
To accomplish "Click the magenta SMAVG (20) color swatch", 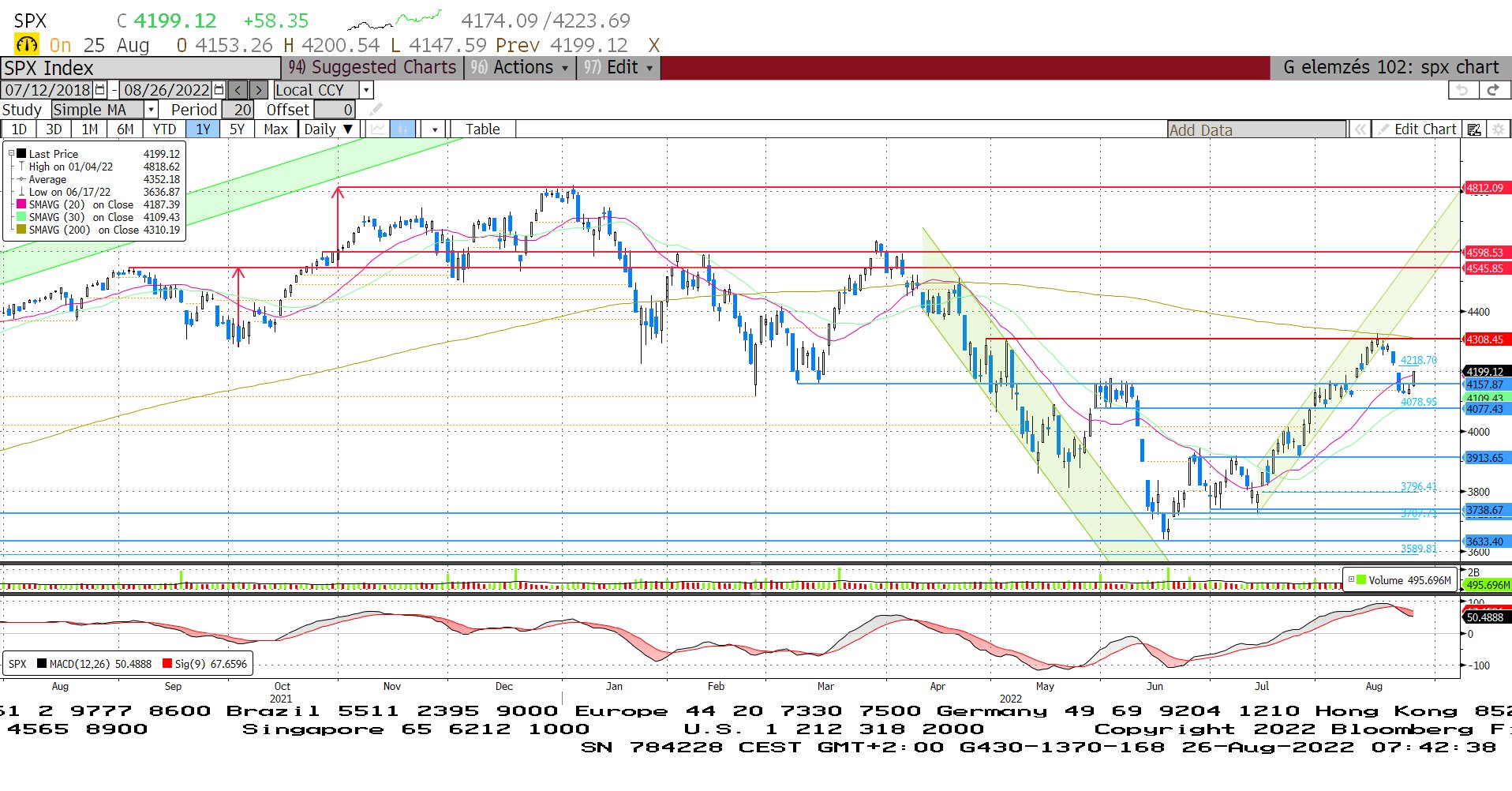I will (21, 204).
